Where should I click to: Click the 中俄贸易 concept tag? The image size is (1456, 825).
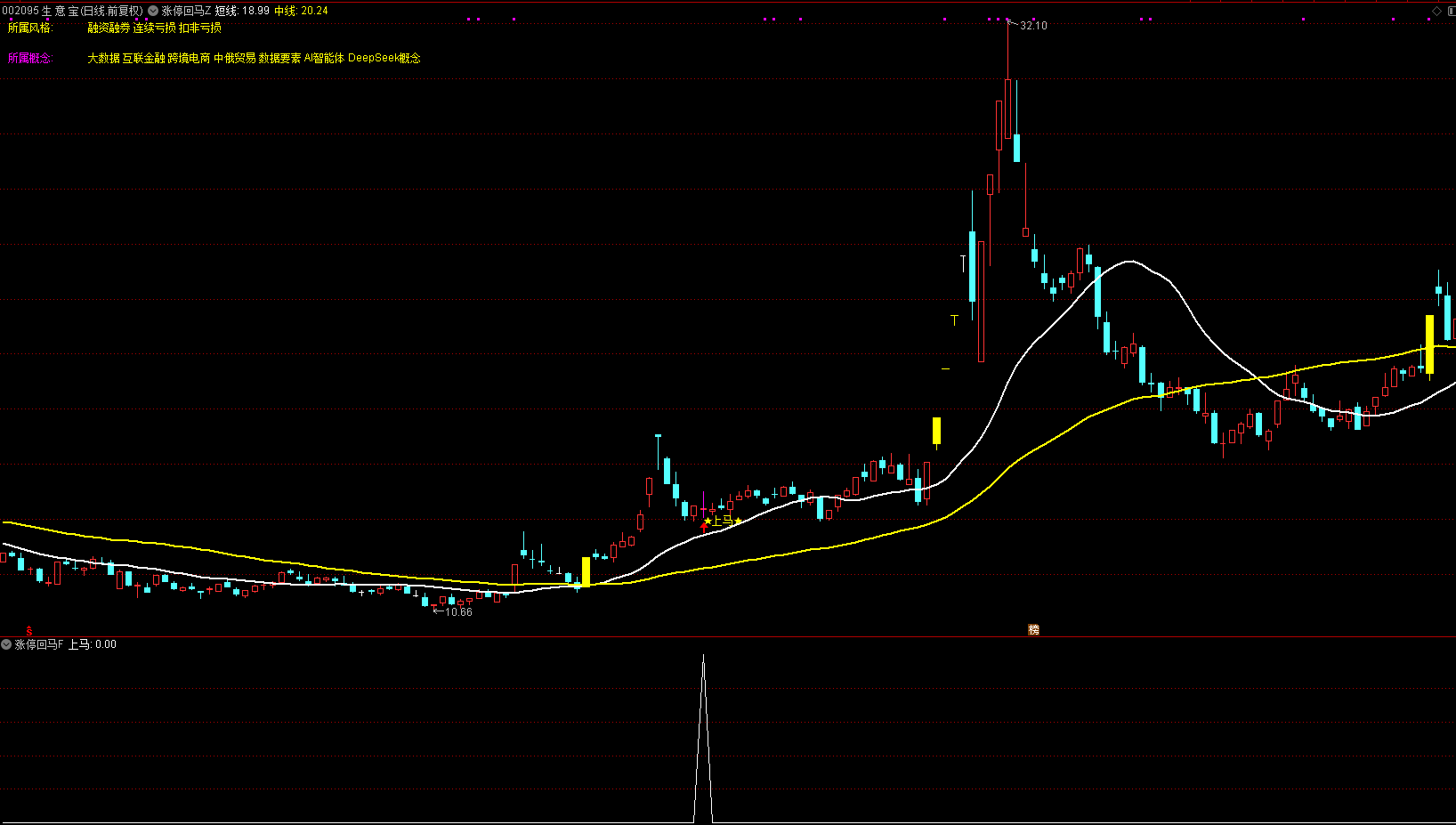pyautogui.click(x=235, y=59)
